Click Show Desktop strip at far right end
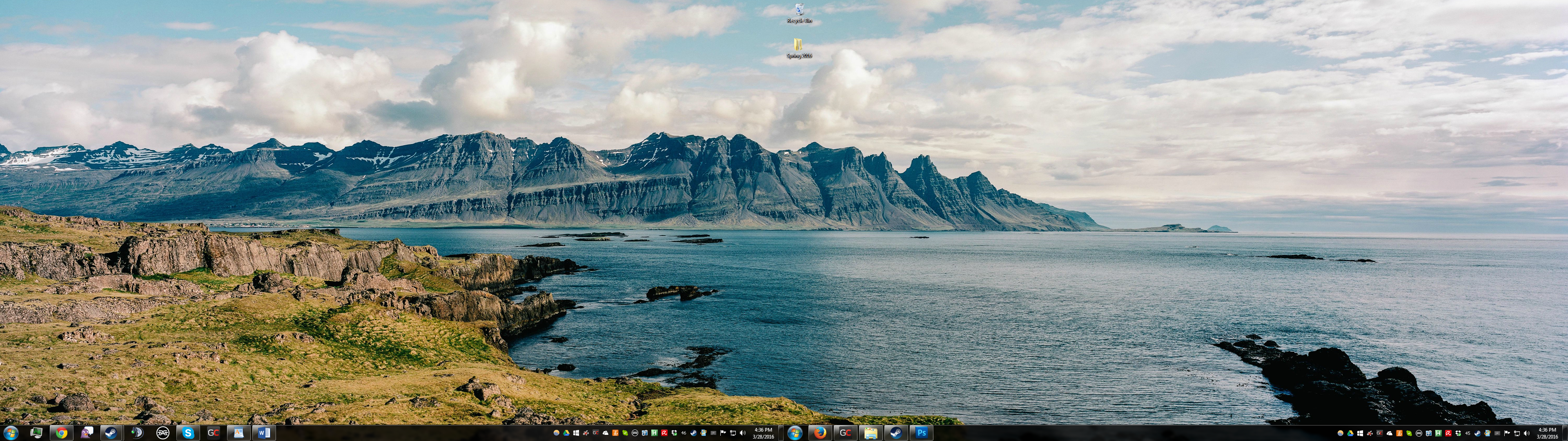The image size is (1568, 441). [x=1566, y=433]
